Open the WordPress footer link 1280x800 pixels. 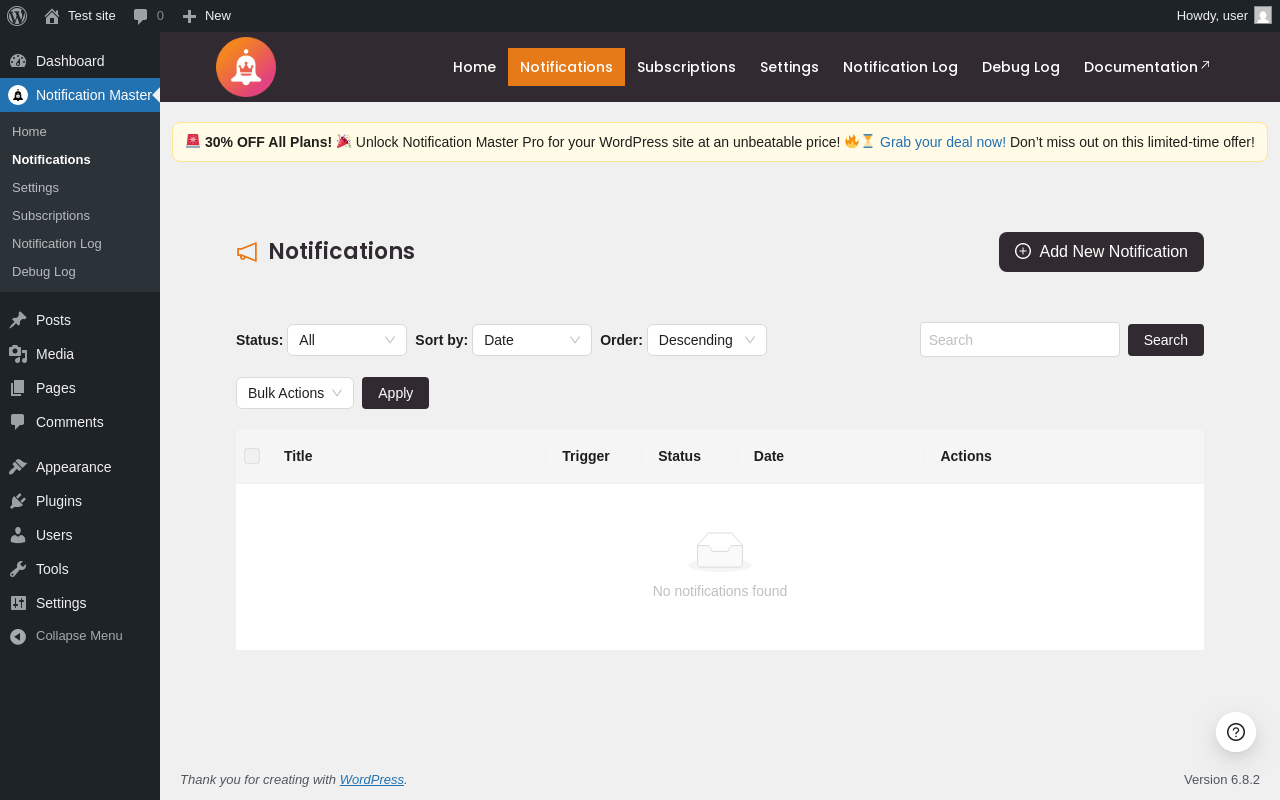[x=372, y=779]
